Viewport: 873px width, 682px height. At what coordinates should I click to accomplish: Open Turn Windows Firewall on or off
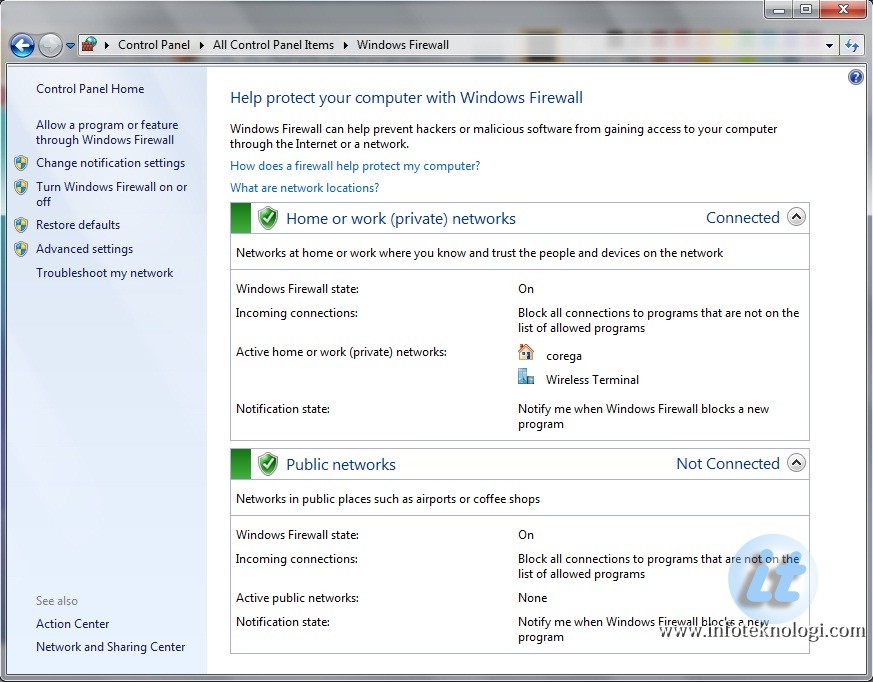pos(111,194)
